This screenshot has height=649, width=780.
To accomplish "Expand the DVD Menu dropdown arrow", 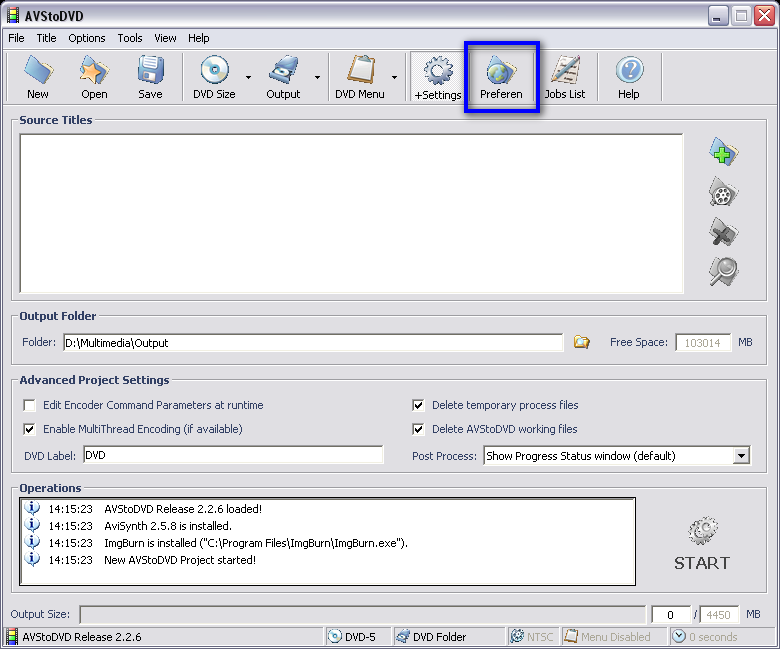I will click(x=394, y=78).
